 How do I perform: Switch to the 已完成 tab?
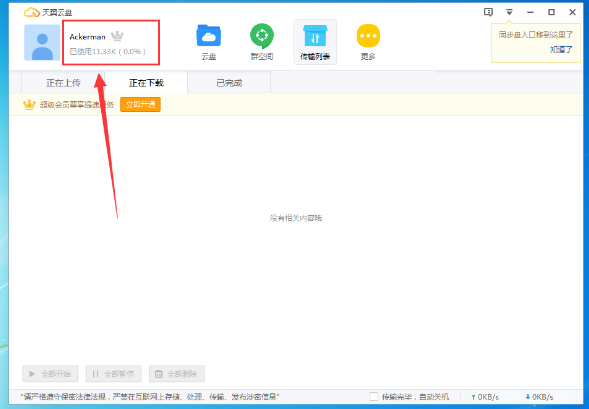[229, 83]
